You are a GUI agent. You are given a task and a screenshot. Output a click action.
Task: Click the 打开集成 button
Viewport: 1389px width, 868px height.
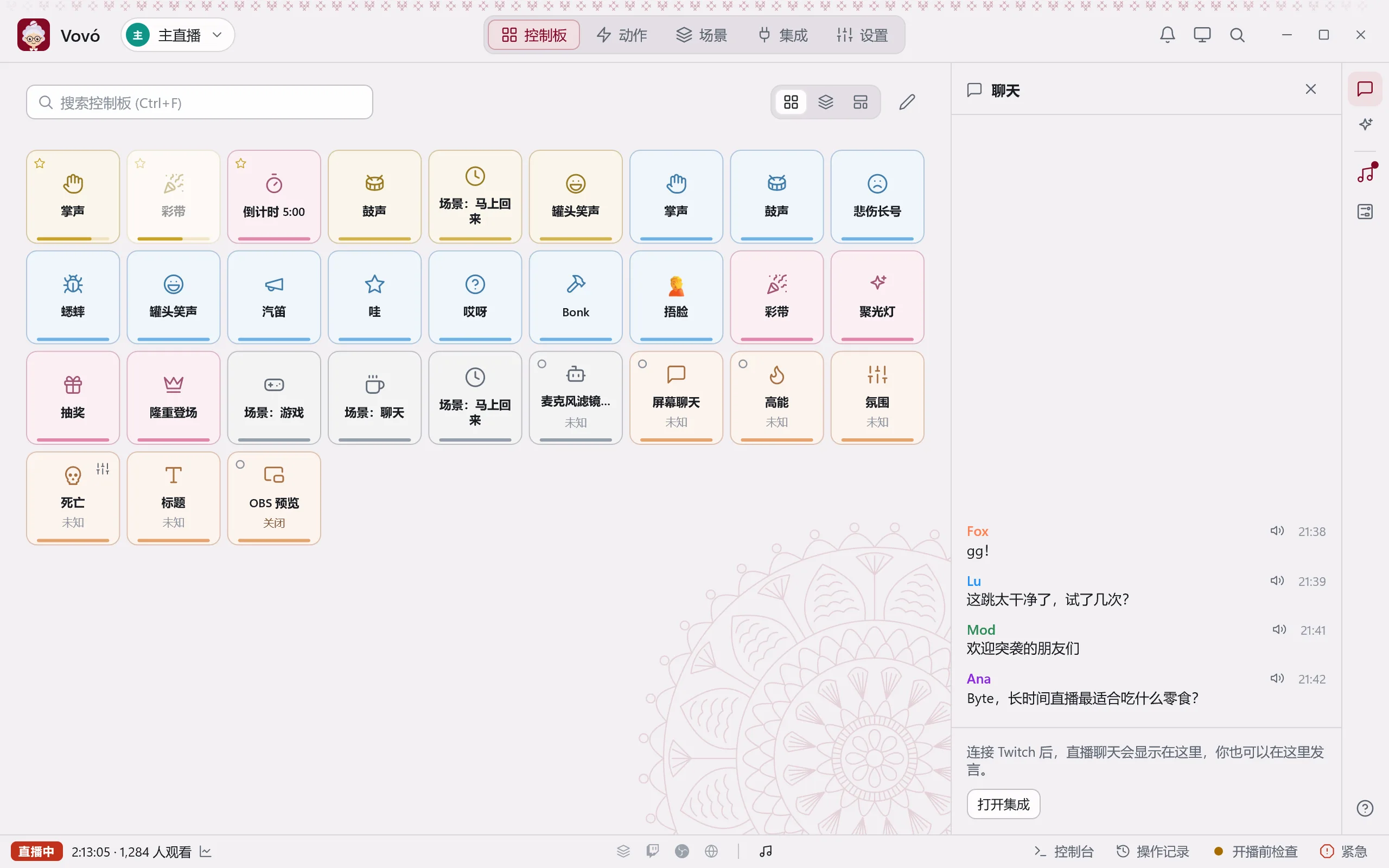click(1003, 805)
